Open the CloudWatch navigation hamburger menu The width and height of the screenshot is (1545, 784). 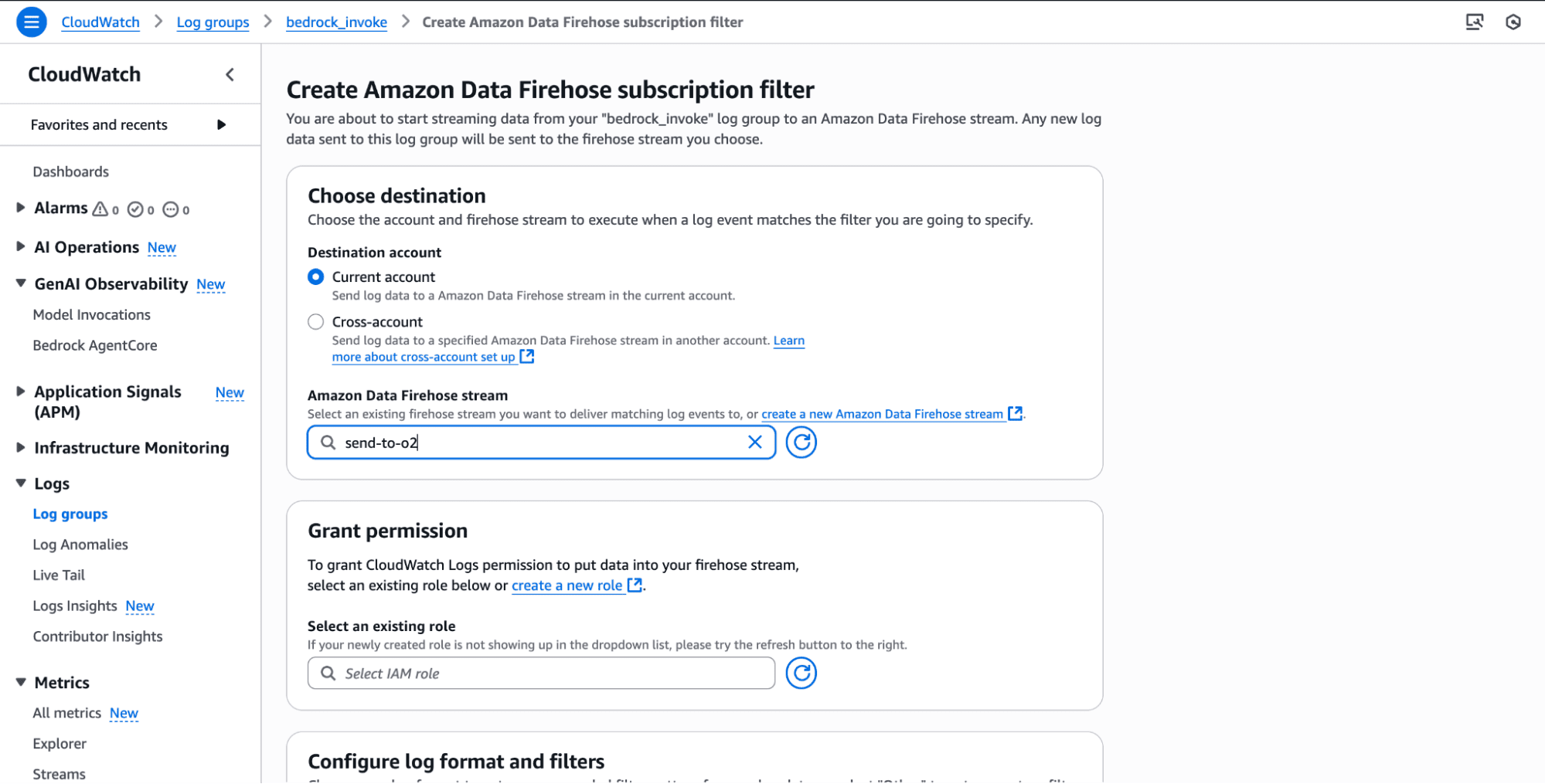click(31, 22)
